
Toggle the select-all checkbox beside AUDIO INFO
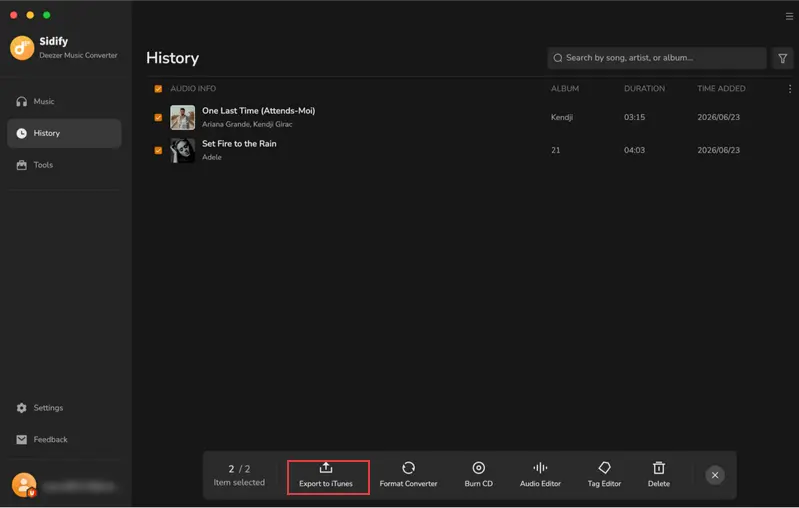pos(158,89)
